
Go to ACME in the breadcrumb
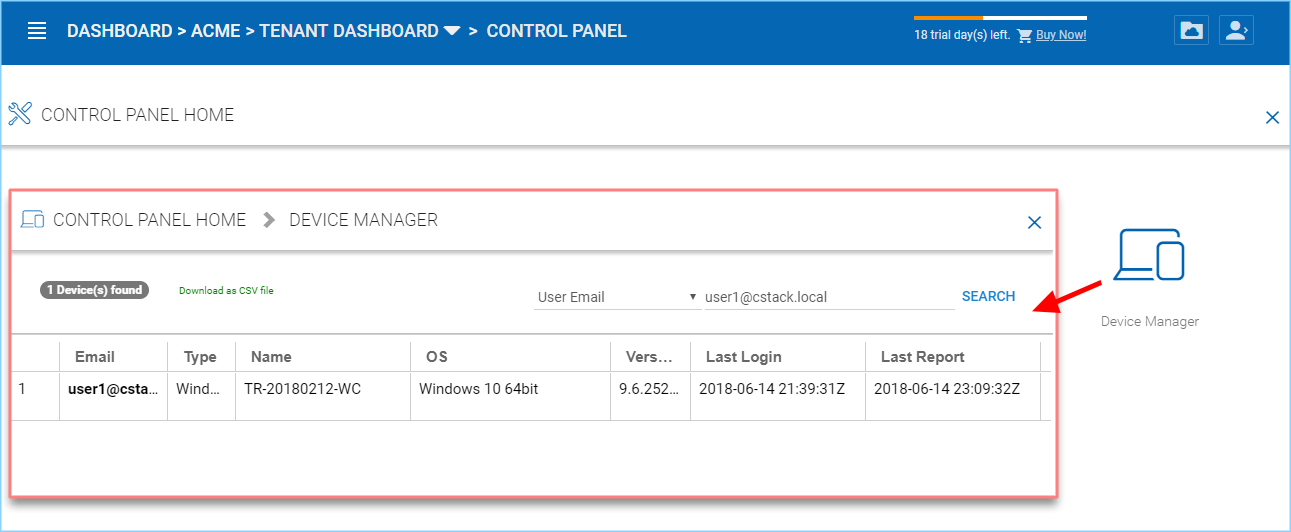pos(216,31)
